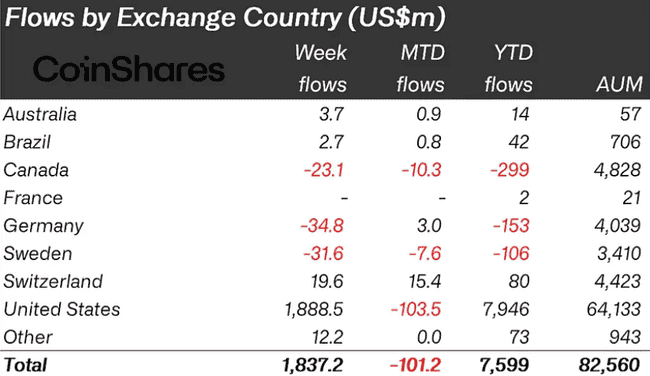Image resolution: width=650 pixels, height=376 pixels.
Task: Click Canada's -299 YTD flows value
Action: point(509,170)
